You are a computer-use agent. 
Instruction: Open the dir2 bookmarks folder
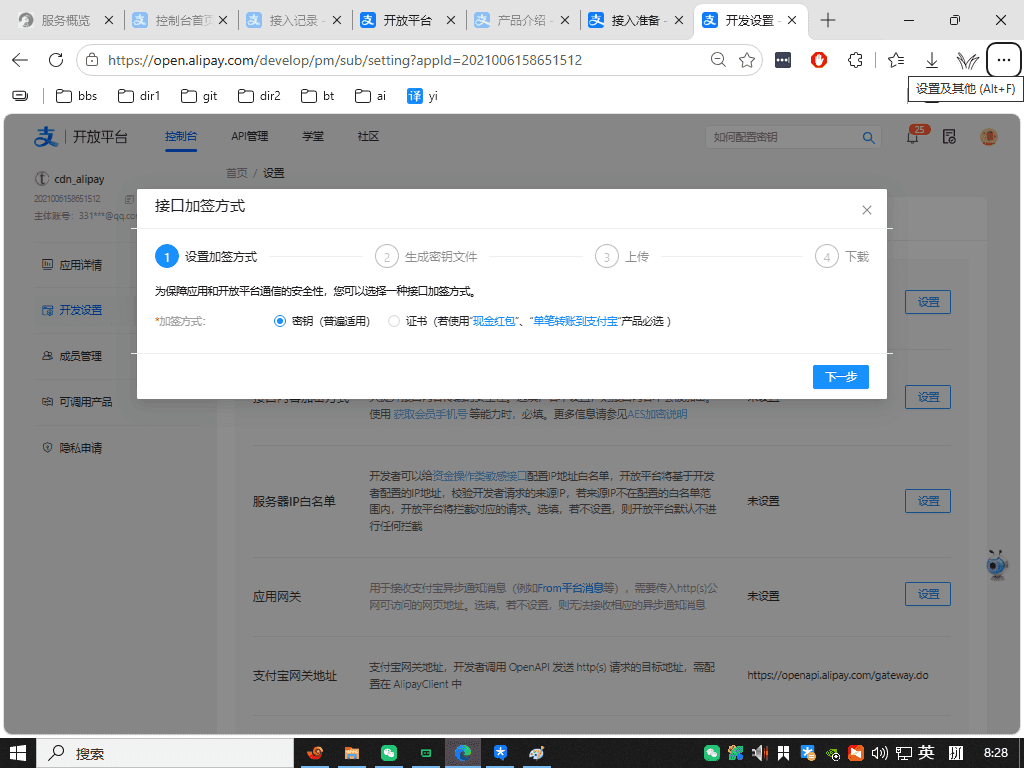pyautogui.click(x=259, y=96)
